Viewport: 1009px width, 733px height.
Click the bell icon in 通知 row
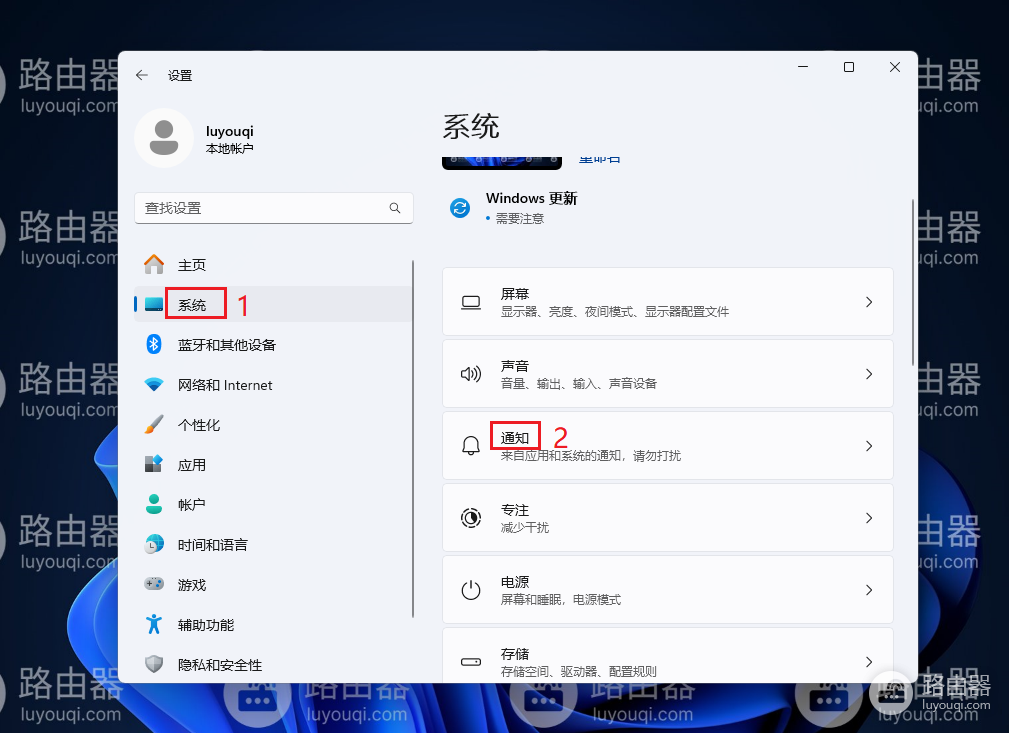tap(471, 446)
